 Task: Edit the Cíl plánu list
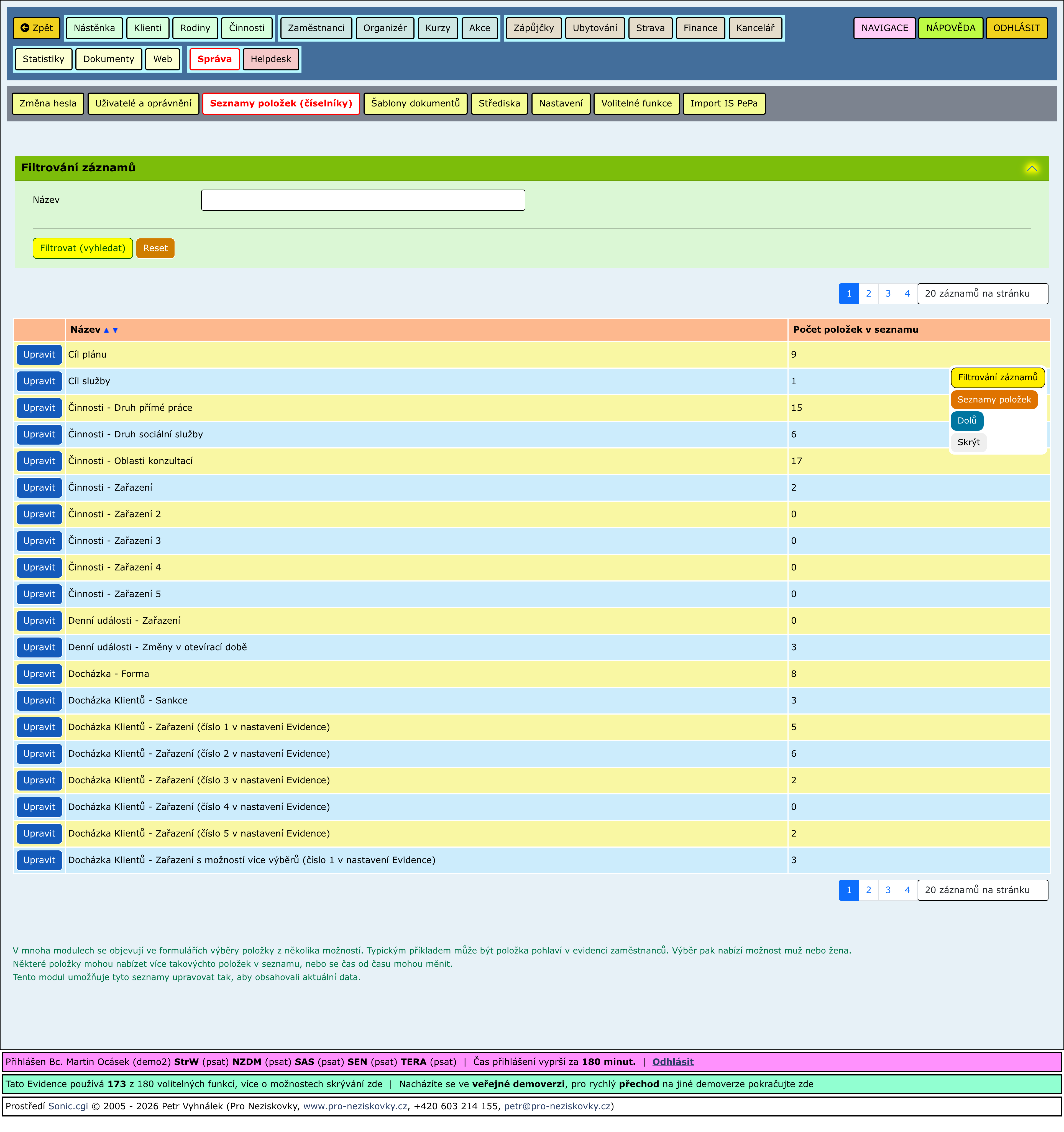coord(39,355)
